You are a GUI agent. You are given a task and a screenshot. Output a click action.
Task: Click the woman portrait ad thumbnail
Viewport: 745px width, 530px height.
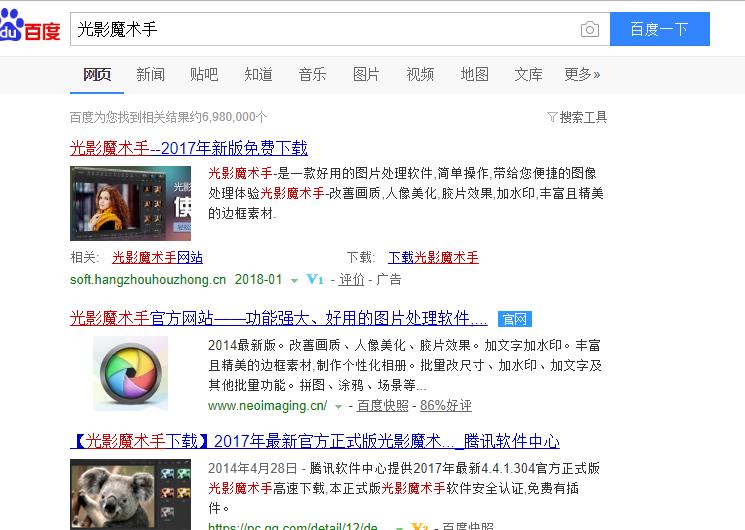click(130, 203)
